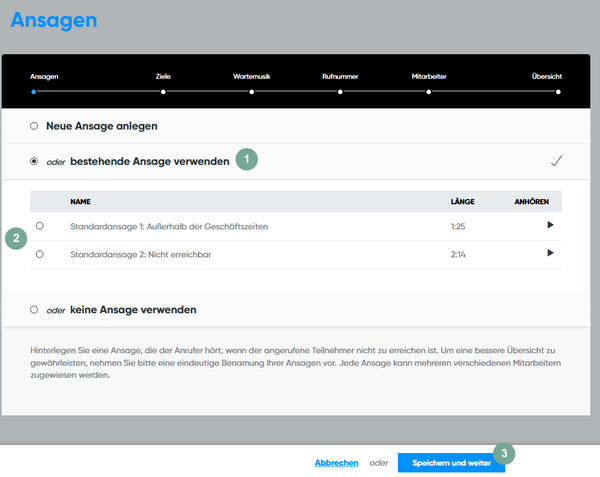Play Standardansage 1 audio preview
600x477 pixels.
(549, 226)
